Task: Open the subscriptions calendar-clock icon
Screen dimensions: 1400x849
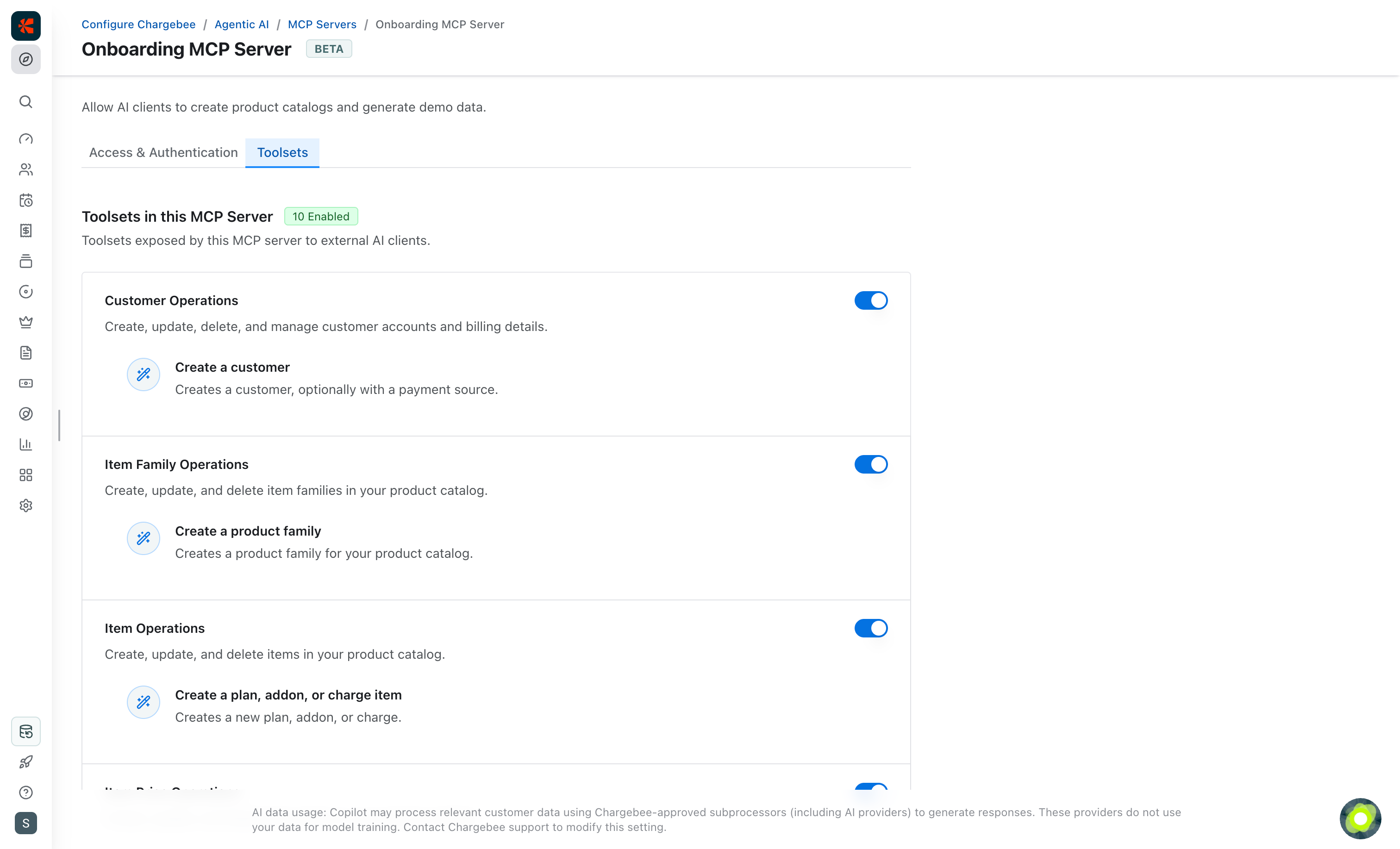Action: click(25, 200)
